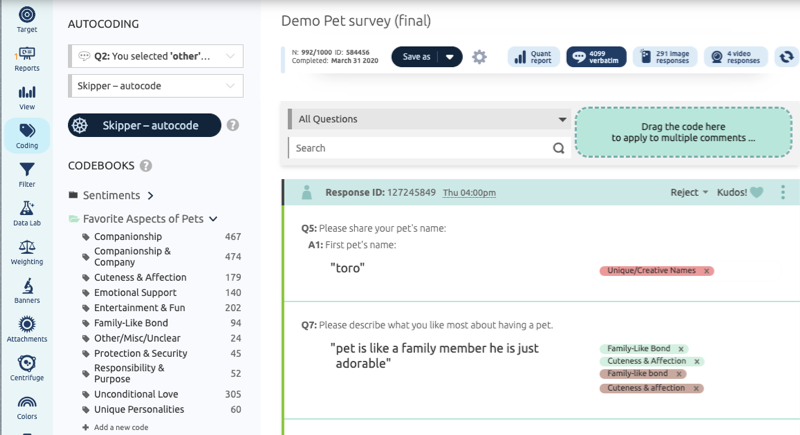Screen dimensions: 800x435
Task: Click the respondent person icon
Action: point(307,192)
